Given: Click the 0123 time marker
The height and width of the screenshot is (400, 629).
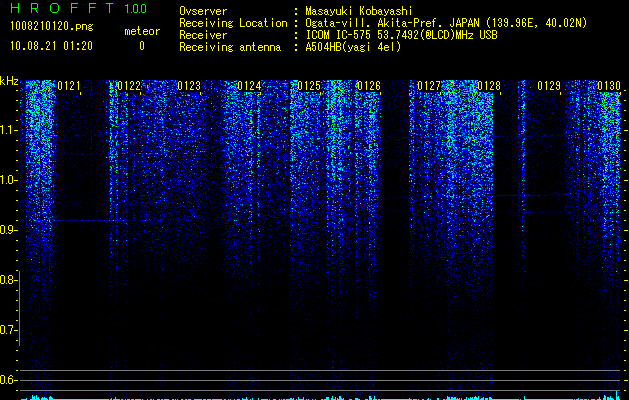Looking at the screenshot, I should 189,86.
